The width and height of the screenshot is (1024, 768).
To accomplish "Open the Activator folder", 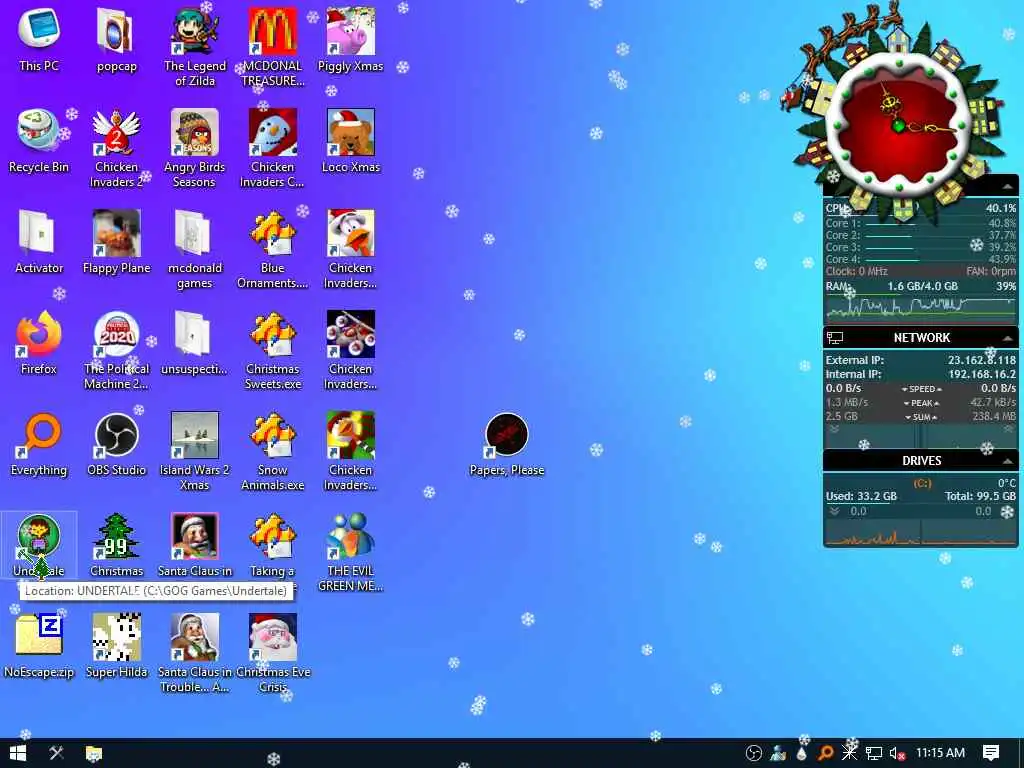I will click(39, 241).
